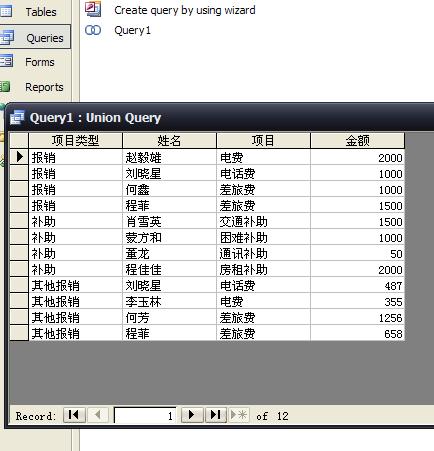
Task: Jump to the last record
Action: (216, 415)
